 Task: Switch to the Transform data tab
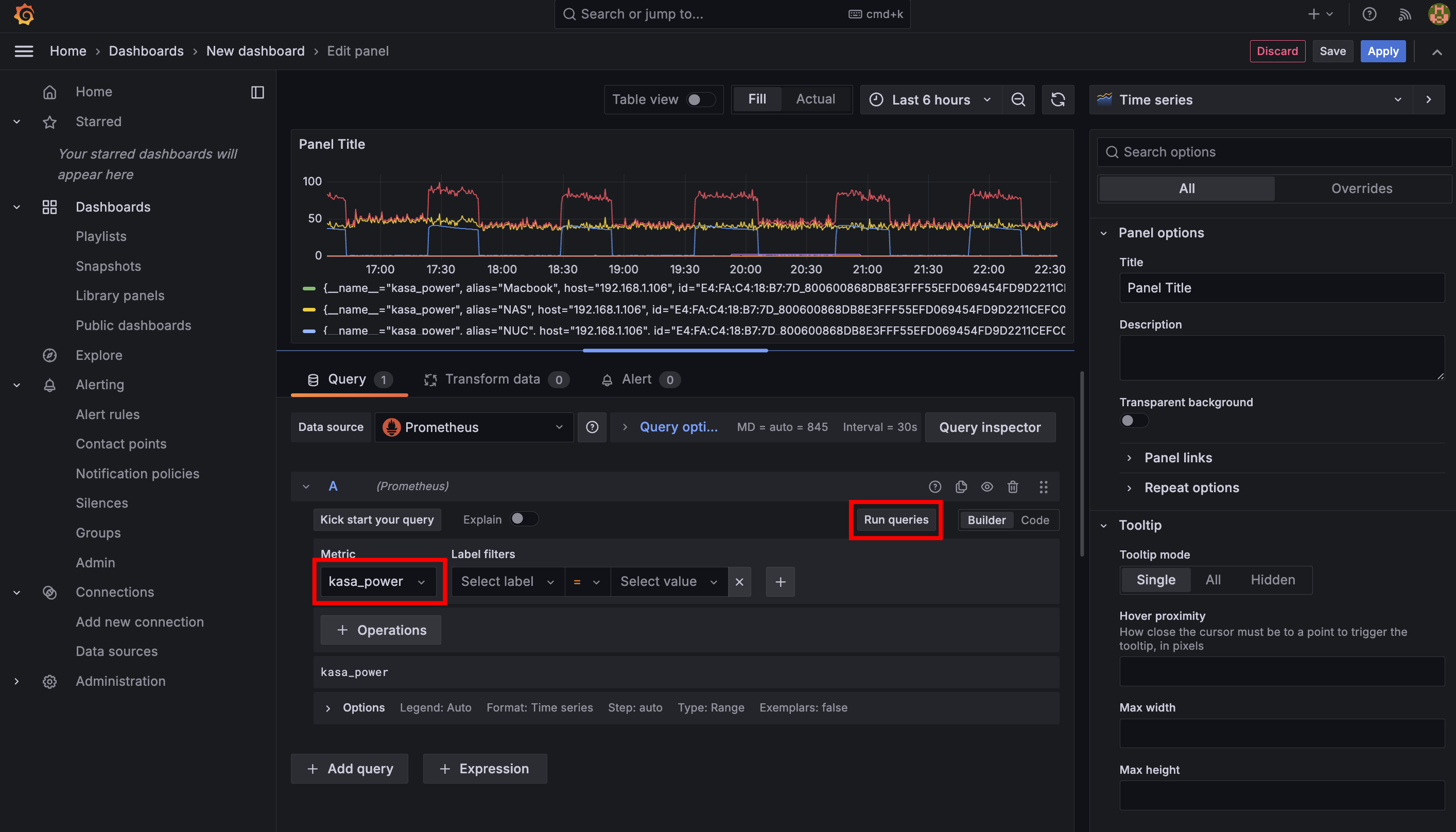point(492,379)
